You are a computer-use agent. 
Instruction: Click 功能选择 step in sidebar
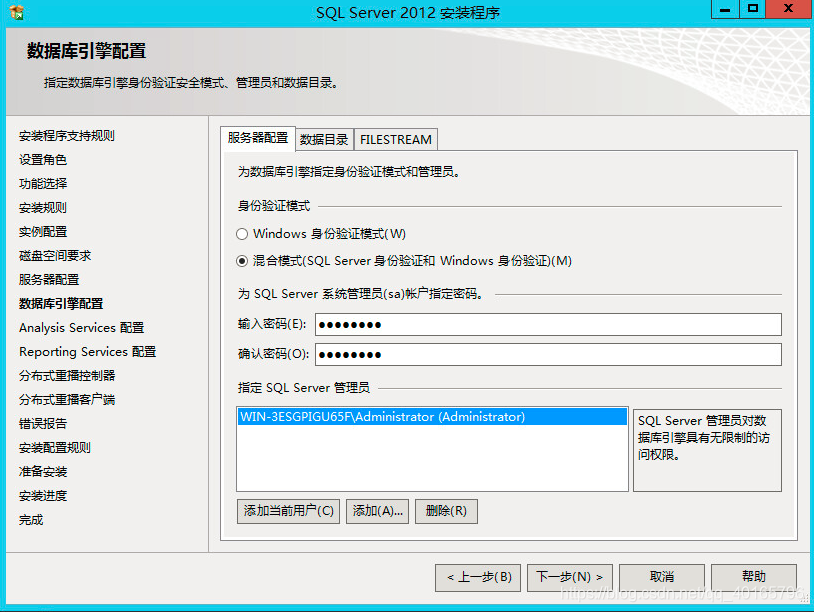click(x=43, y=184)
